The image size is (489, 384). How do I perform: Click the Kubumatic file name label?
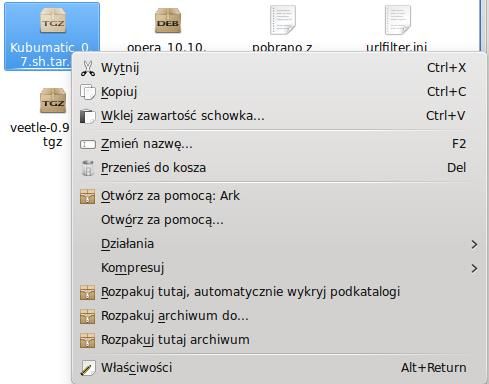[49, 55]
